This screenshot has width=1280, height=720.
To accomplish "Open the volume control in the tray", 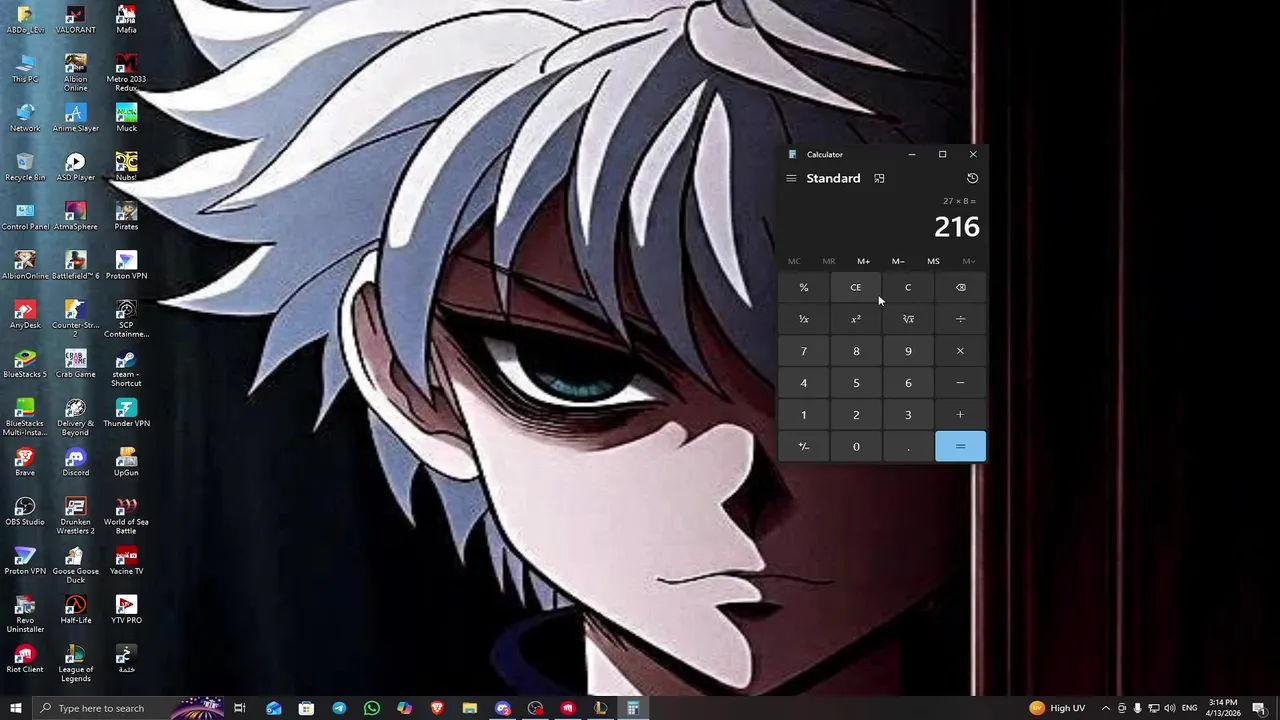I will coord(1170,708).
